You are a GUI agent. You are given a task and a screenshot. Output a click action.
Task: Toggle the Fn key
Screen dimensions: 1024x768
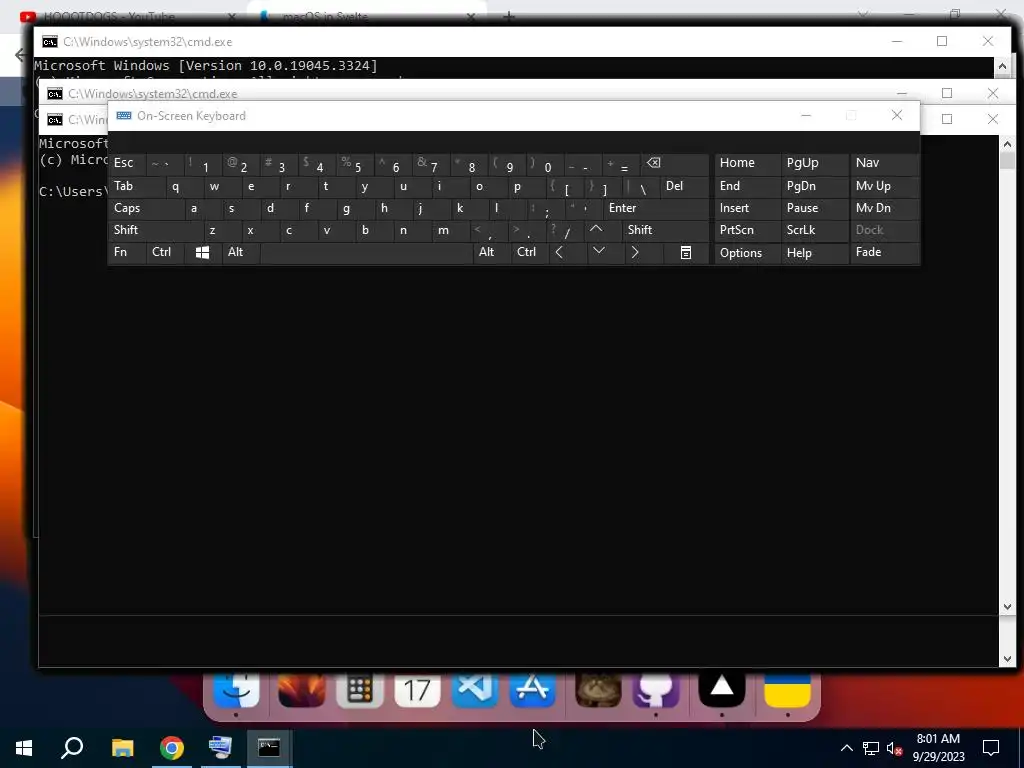(127, 252)
